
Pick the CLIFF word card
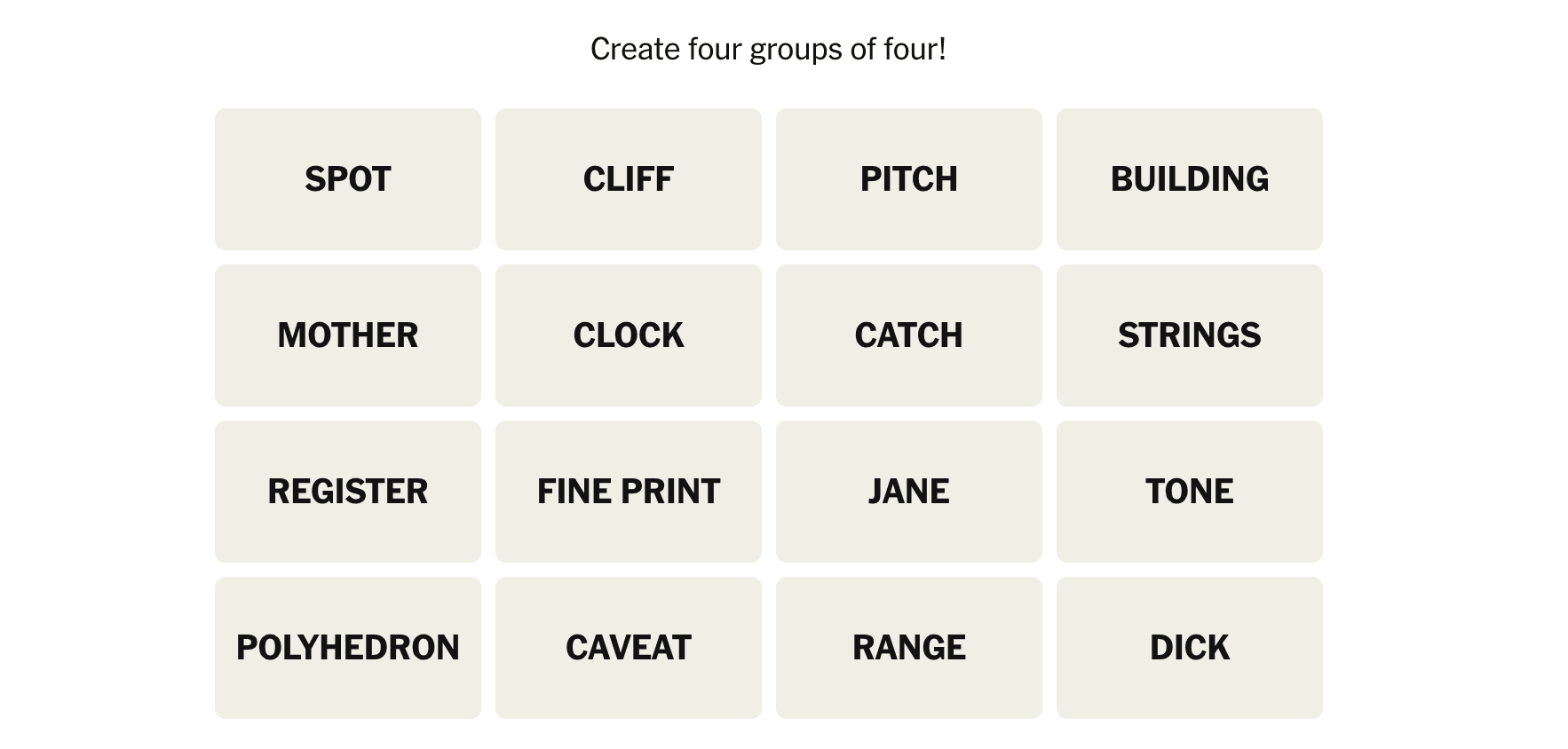tap(628, 179)
